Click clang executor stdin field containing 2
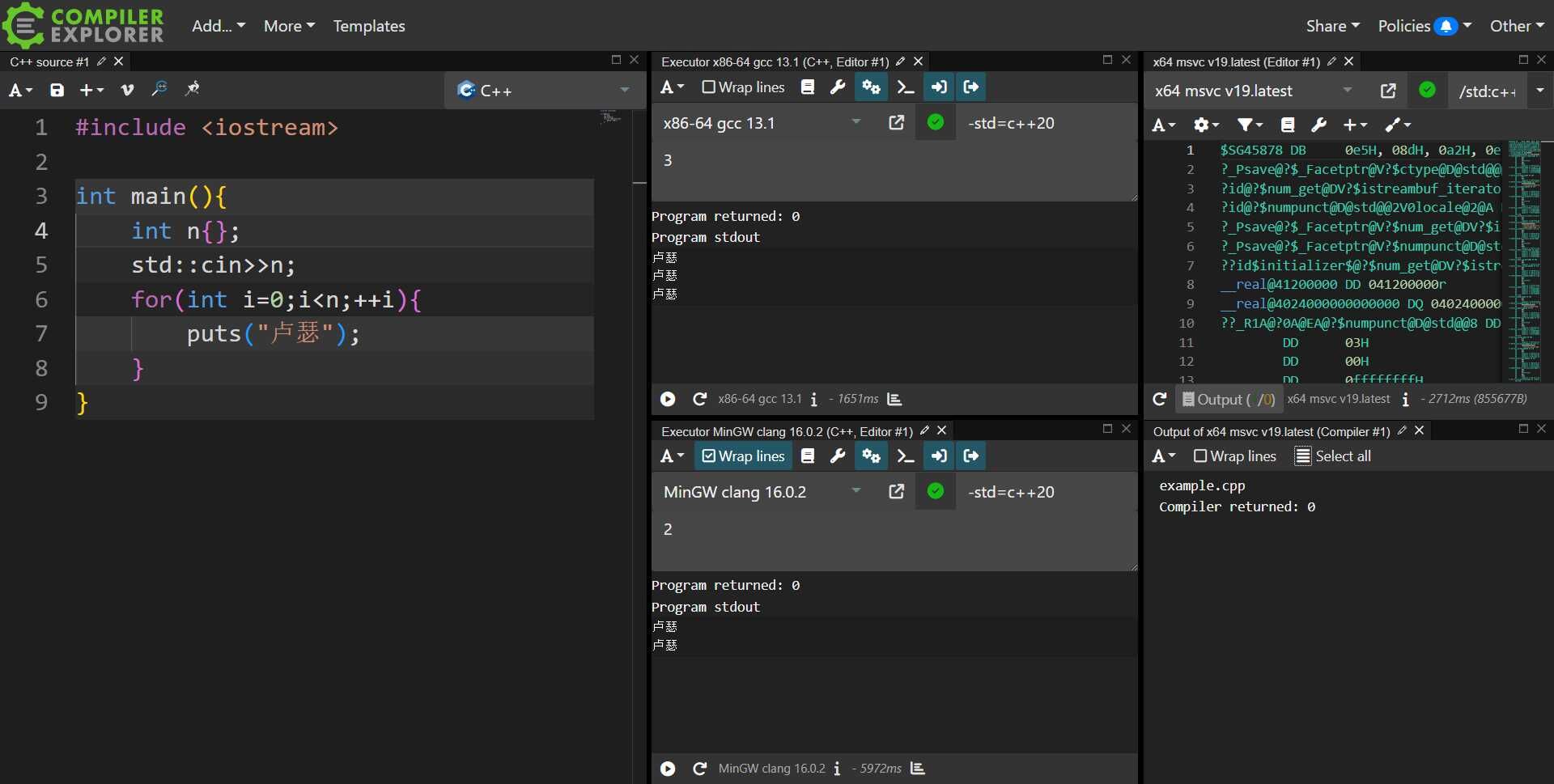The image size is (1554, 784). [x=894, y=540]
